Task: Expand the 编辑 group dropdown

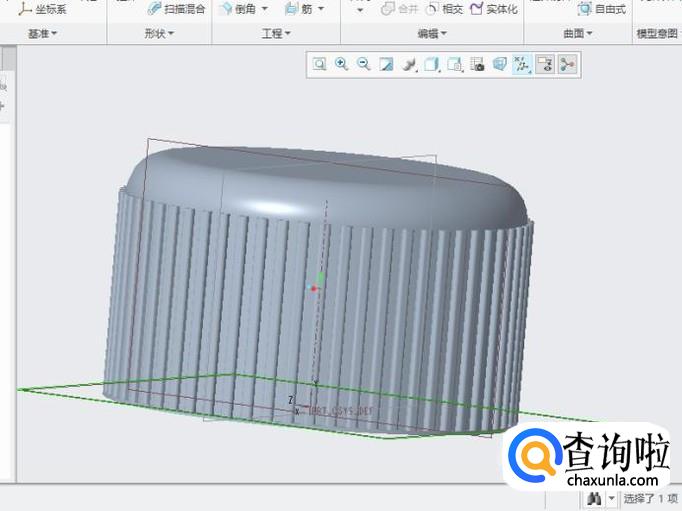Action: point(432,33)
